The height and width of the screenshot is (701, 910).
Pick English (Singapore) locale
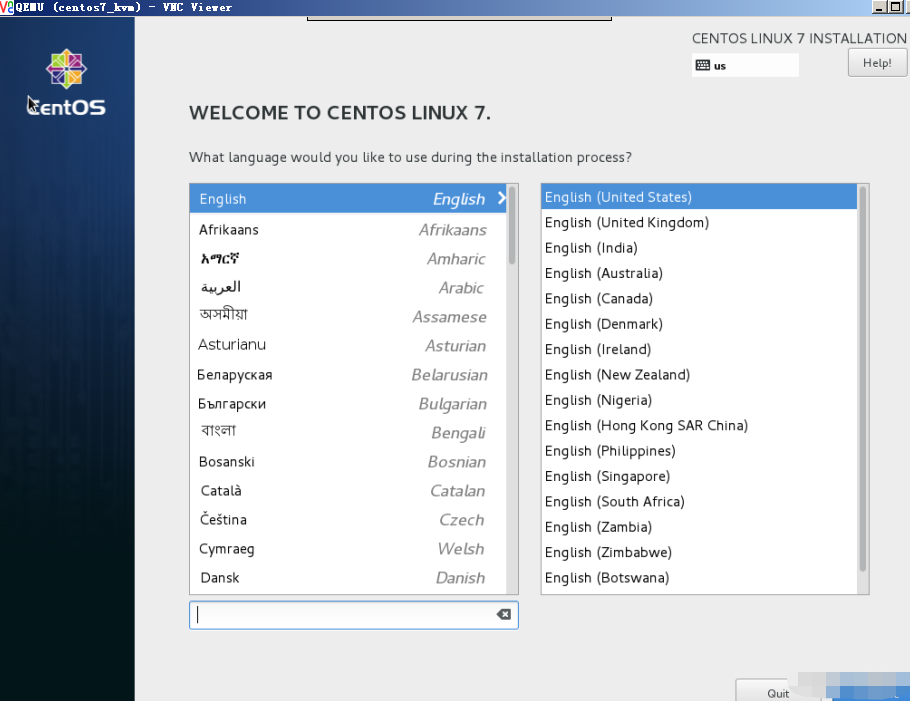(x=608, y=477)
